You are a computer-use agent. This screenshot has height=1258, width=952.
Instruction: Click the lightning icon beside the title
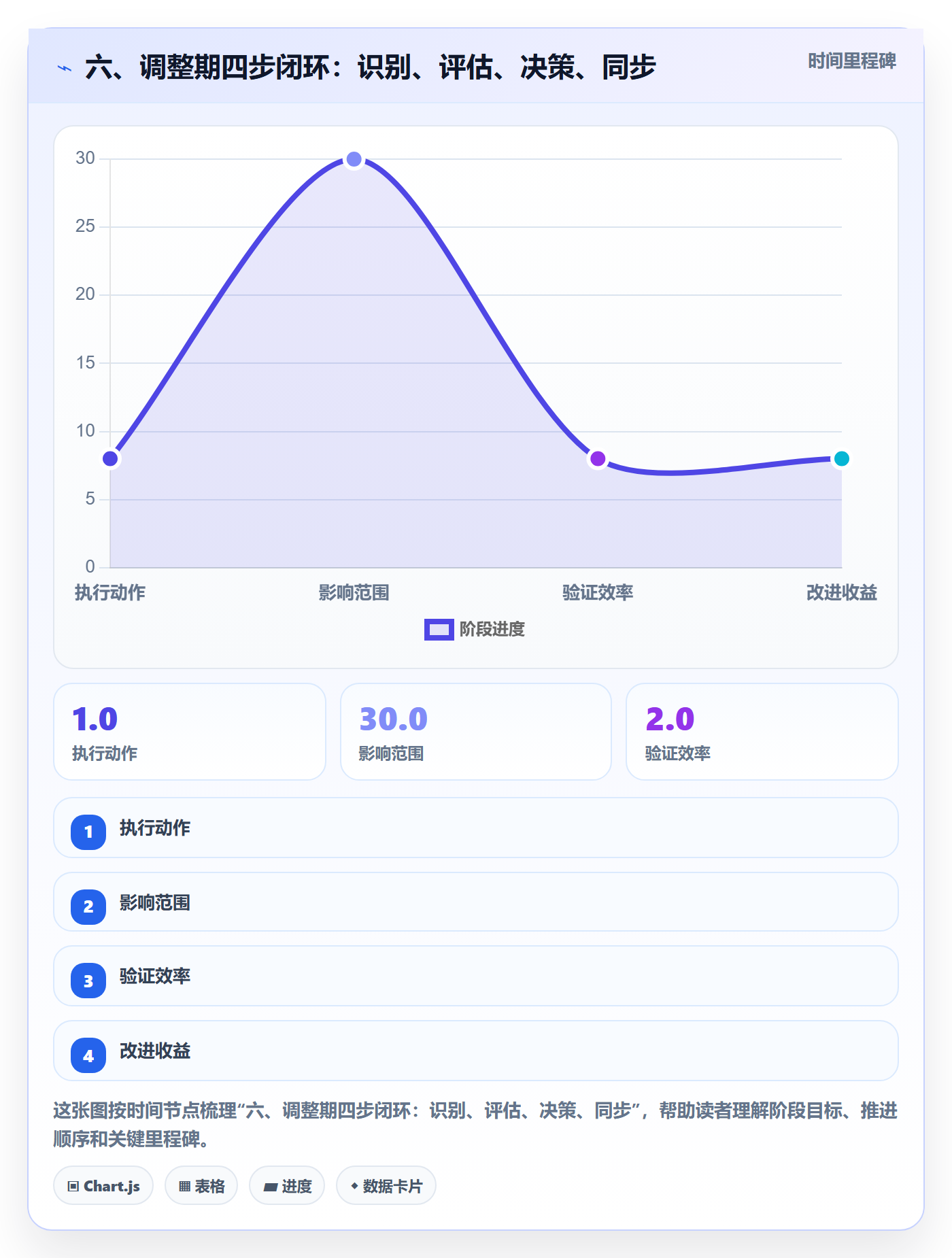tap(64, 68)
